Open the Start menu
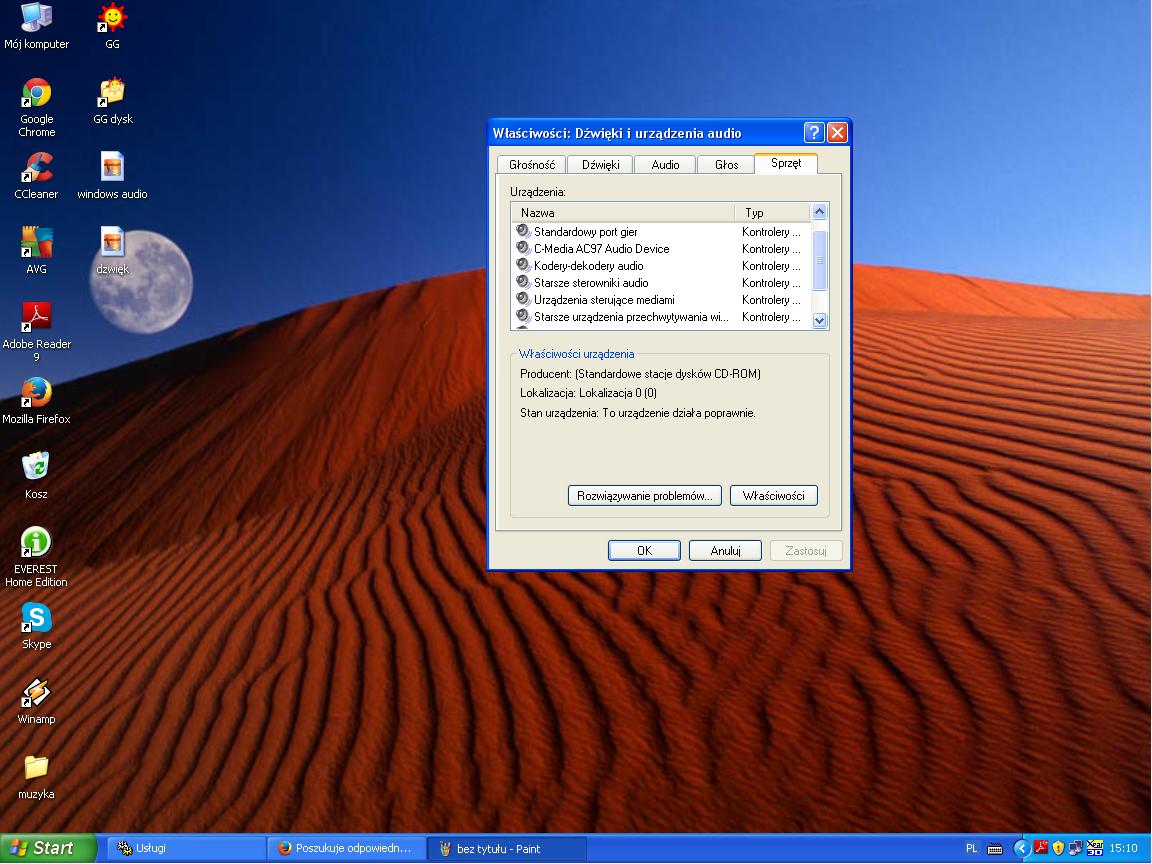 [48, 849]
